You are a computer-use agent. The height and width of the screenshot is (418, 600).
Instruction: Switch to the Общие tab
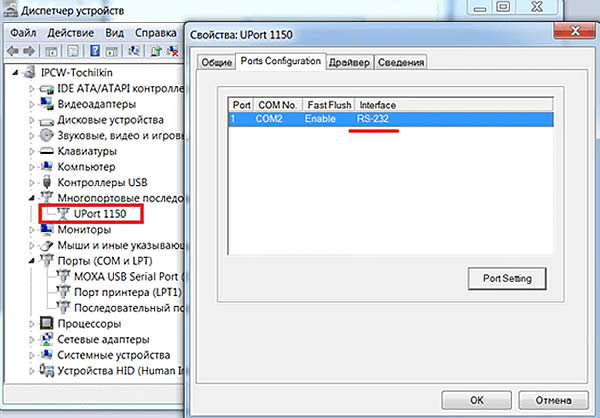[x=216, y=62]
